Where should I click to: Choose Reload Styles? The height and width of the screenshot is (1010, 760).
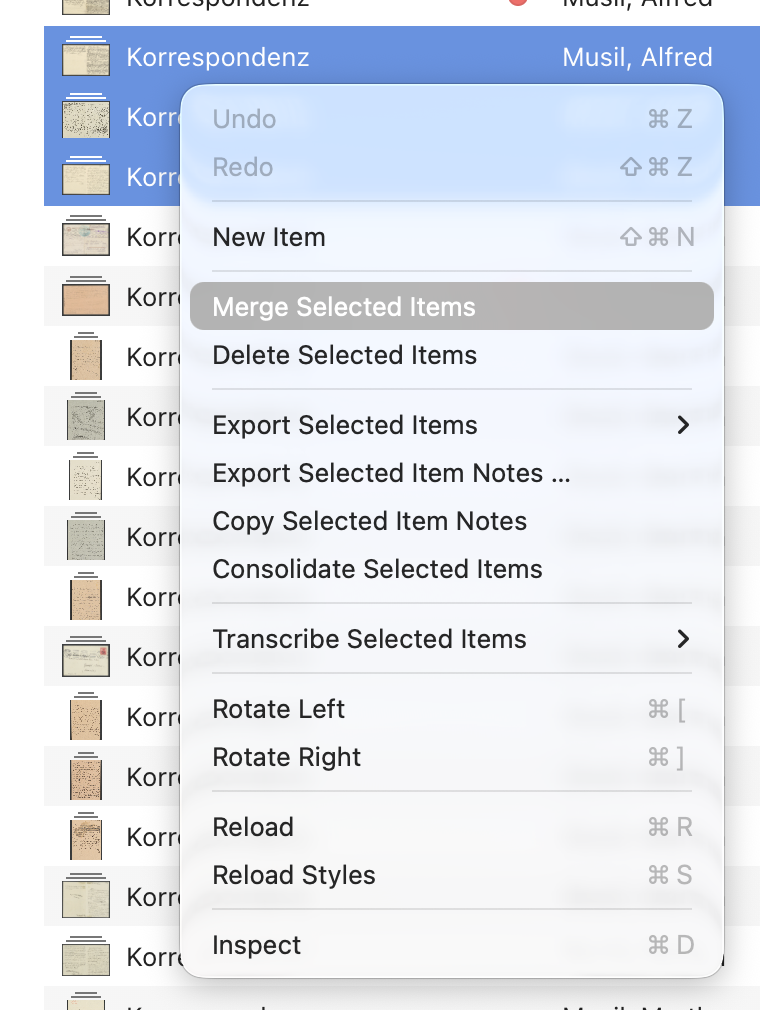click(x=294, y=875)
